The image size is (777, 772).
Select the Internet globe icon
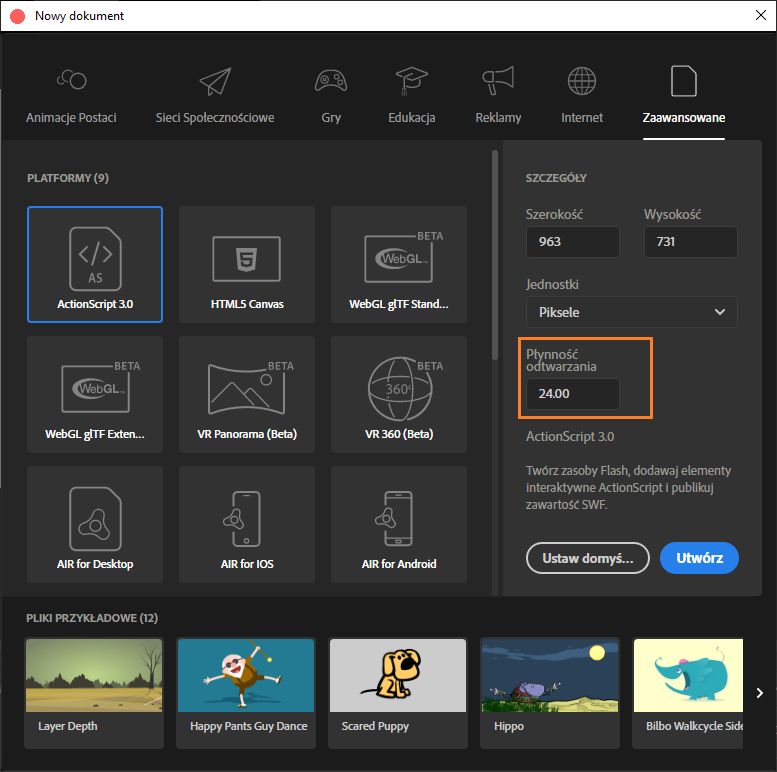582,81
